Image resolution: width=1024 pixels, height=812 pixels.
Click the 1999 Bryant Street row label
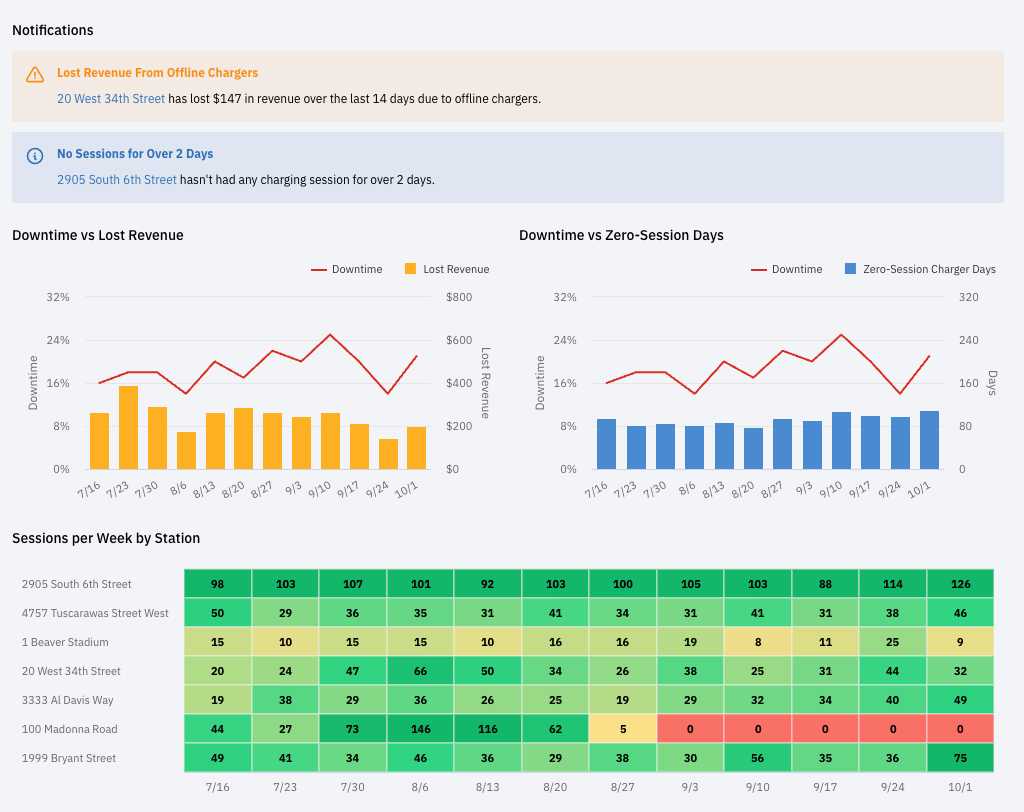tap(69, 758)
